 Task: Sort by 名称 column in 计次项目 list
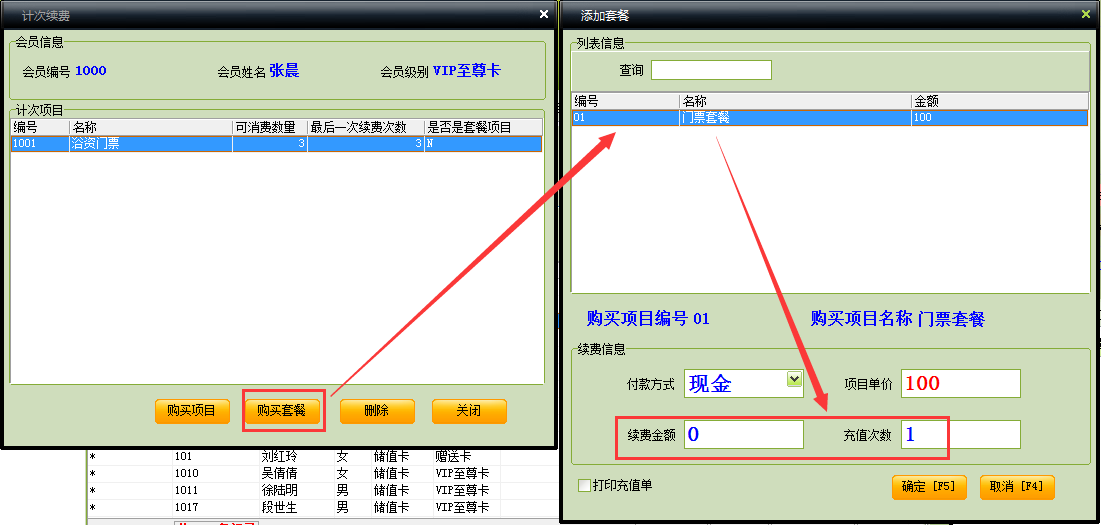pos(151,127)
